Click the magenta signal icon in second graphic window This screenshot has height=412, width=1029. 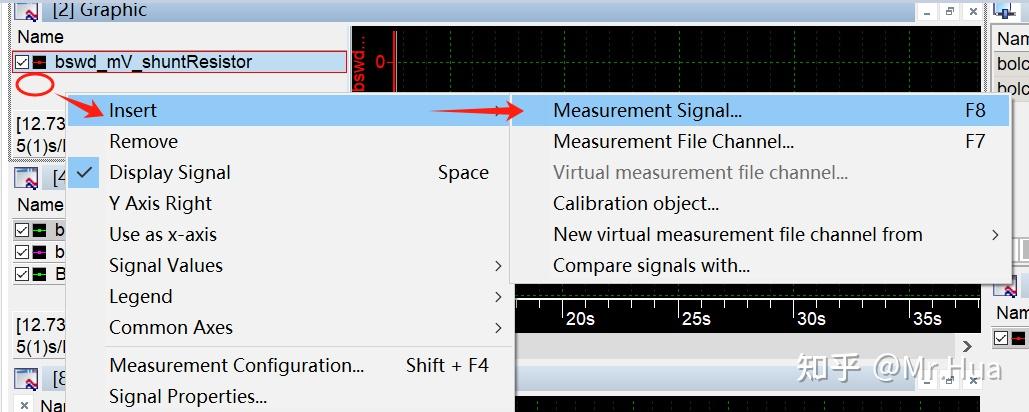(40, 252)
